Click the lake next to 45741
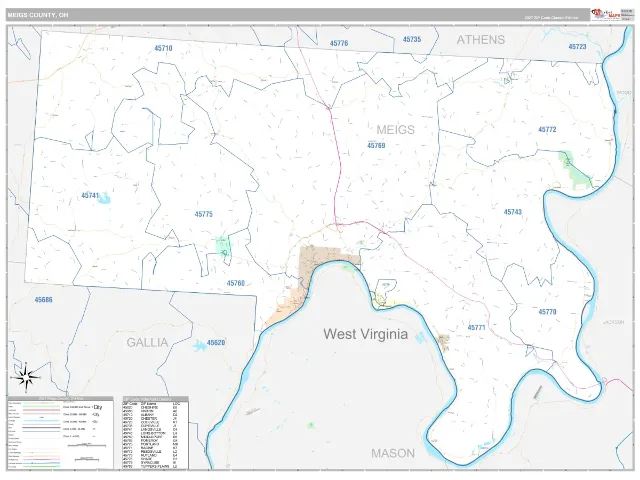This screenshot has width=640, height=480. (x=105, y=198)
